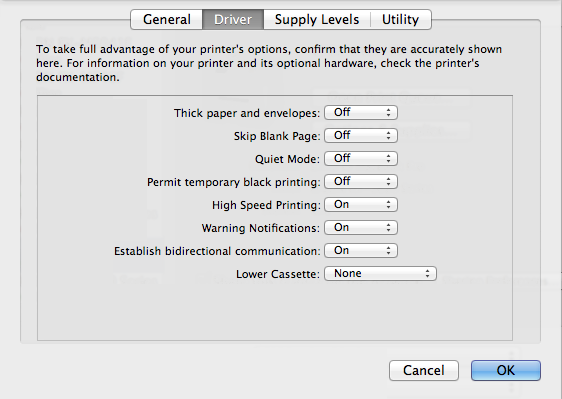Image resolution: width=562 pixels, height=399 pixels.
Task: Click the Skip Blank Page arrows
Action: [x=388, y=136]
